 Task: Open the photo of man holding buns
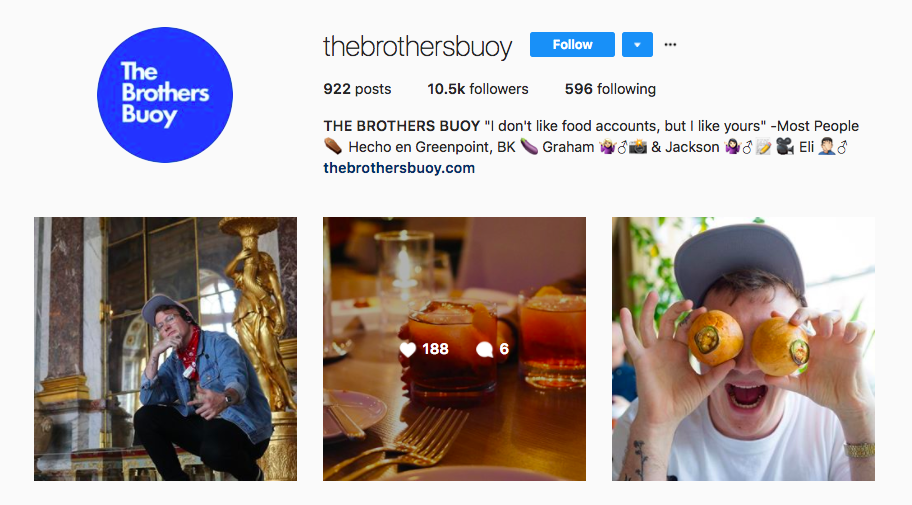[x=743, y=349]
